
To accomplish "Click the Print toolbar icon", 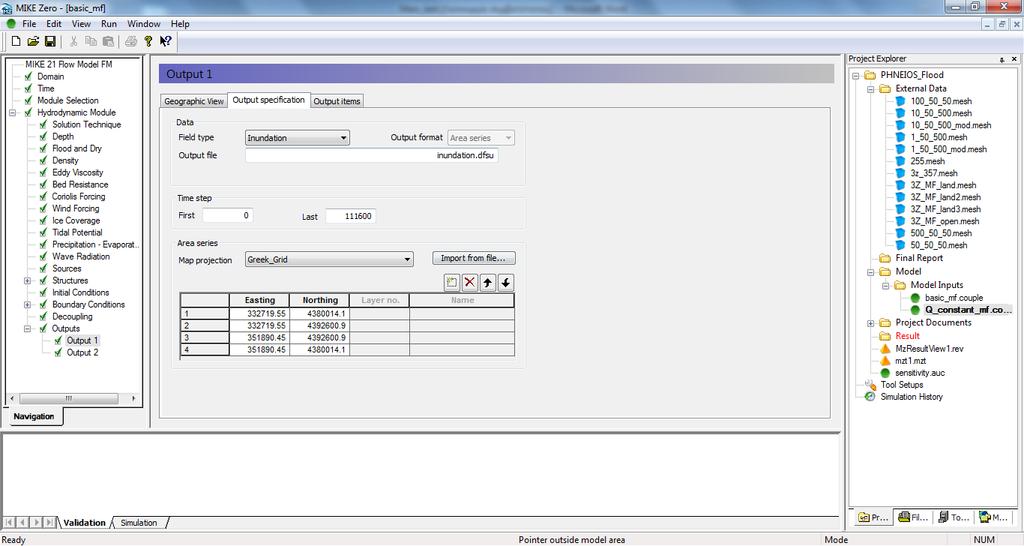I will click(131, 41).
